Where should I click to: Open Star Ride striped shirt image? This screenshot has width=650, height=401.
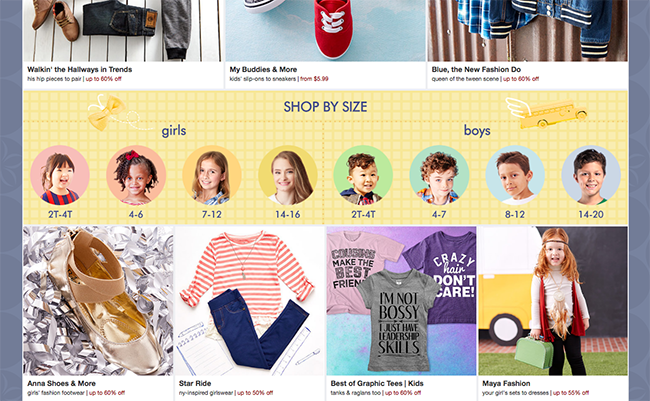[250, 301]
